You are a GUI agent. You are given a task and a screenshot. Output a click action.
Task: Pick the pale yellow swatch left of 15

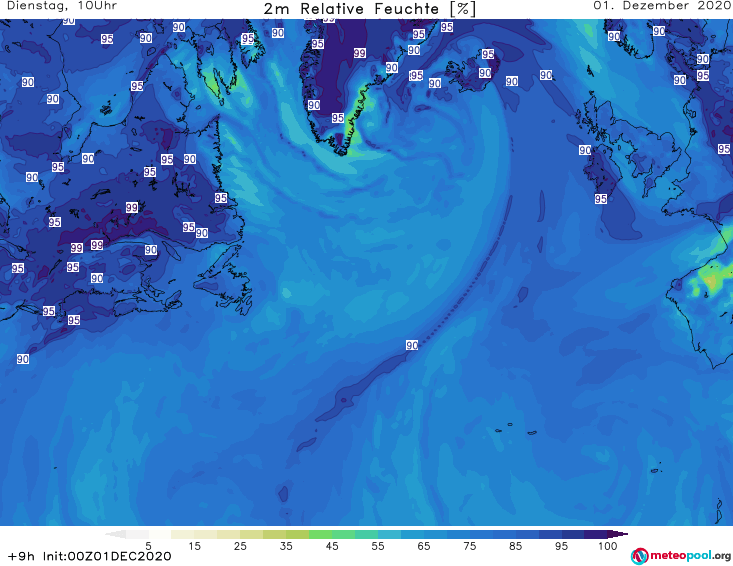click(x=183, y=534)
